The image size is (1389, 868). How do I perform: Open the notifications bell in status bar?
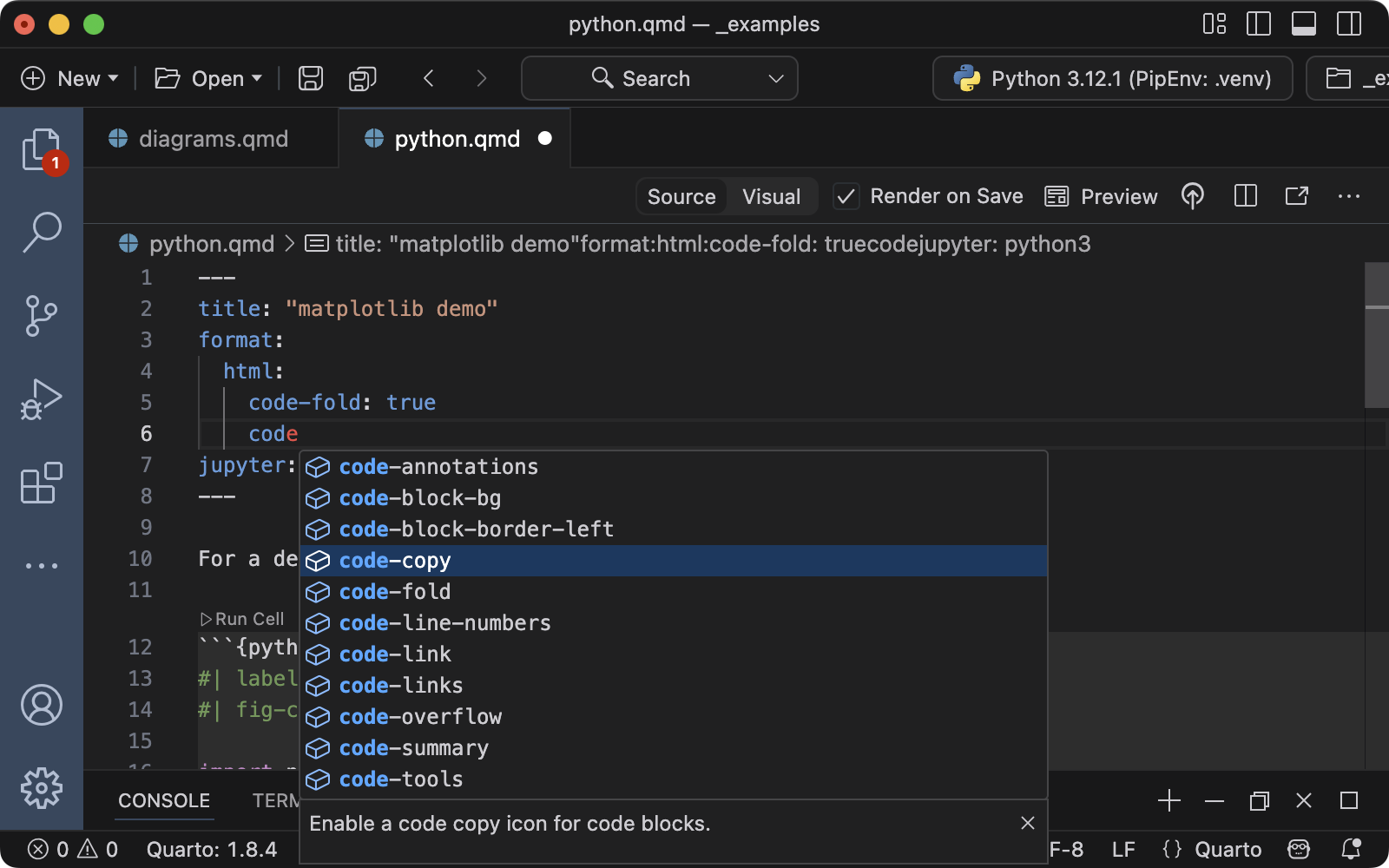pos(1351,849)
